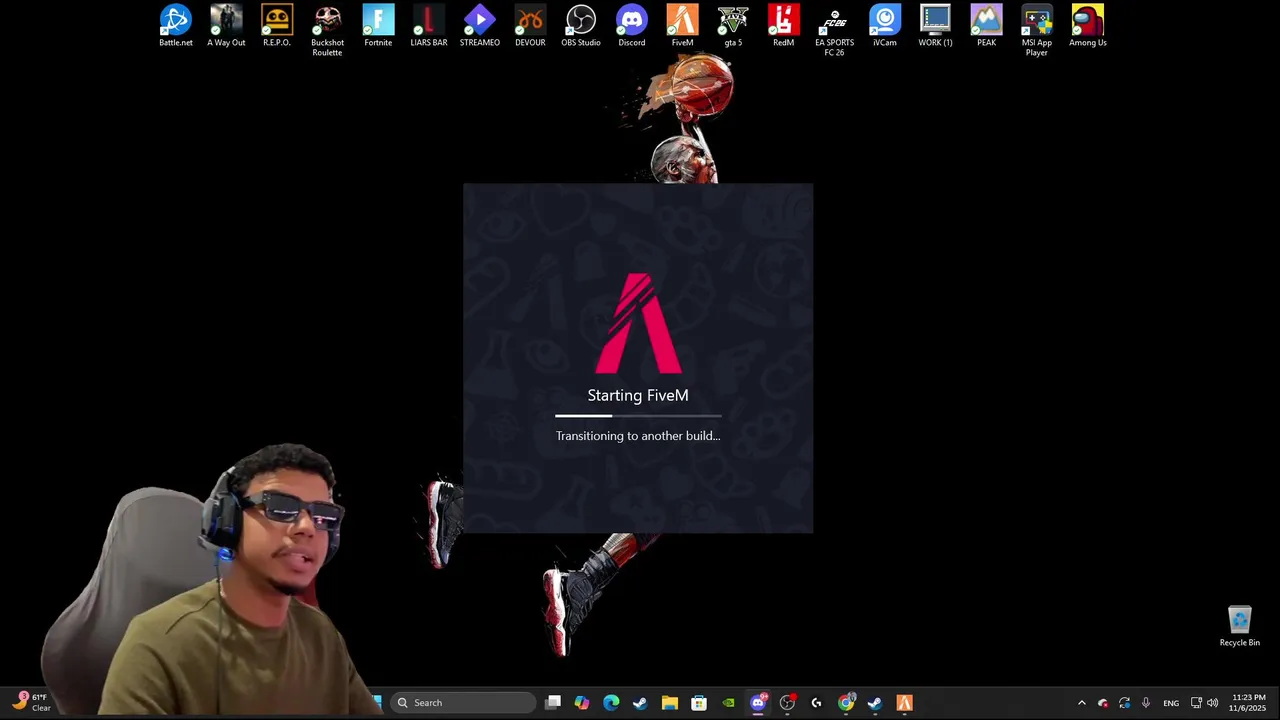1280x720 pixels.
Task: Switch to Google Chrome in the taskbar
Action: pyautogui.click(x=846, y=703)
